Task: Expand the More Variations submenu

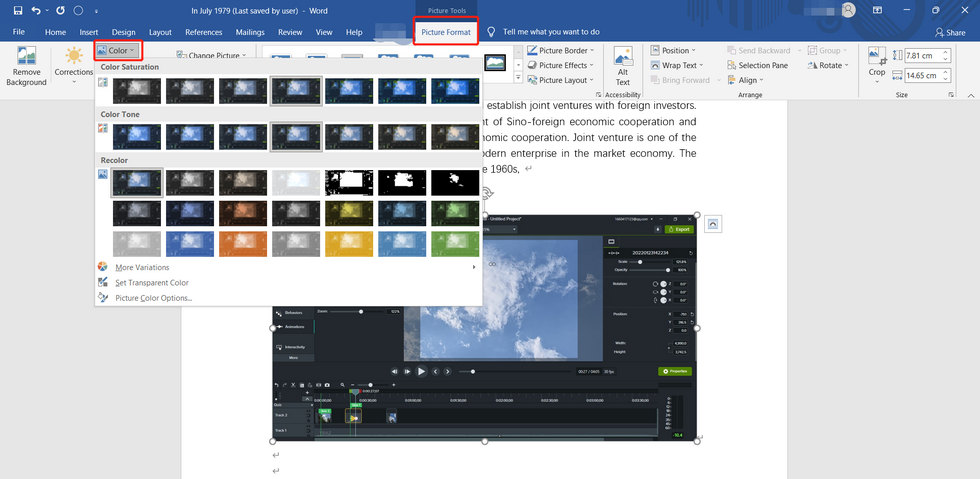Action: [142, 267]
